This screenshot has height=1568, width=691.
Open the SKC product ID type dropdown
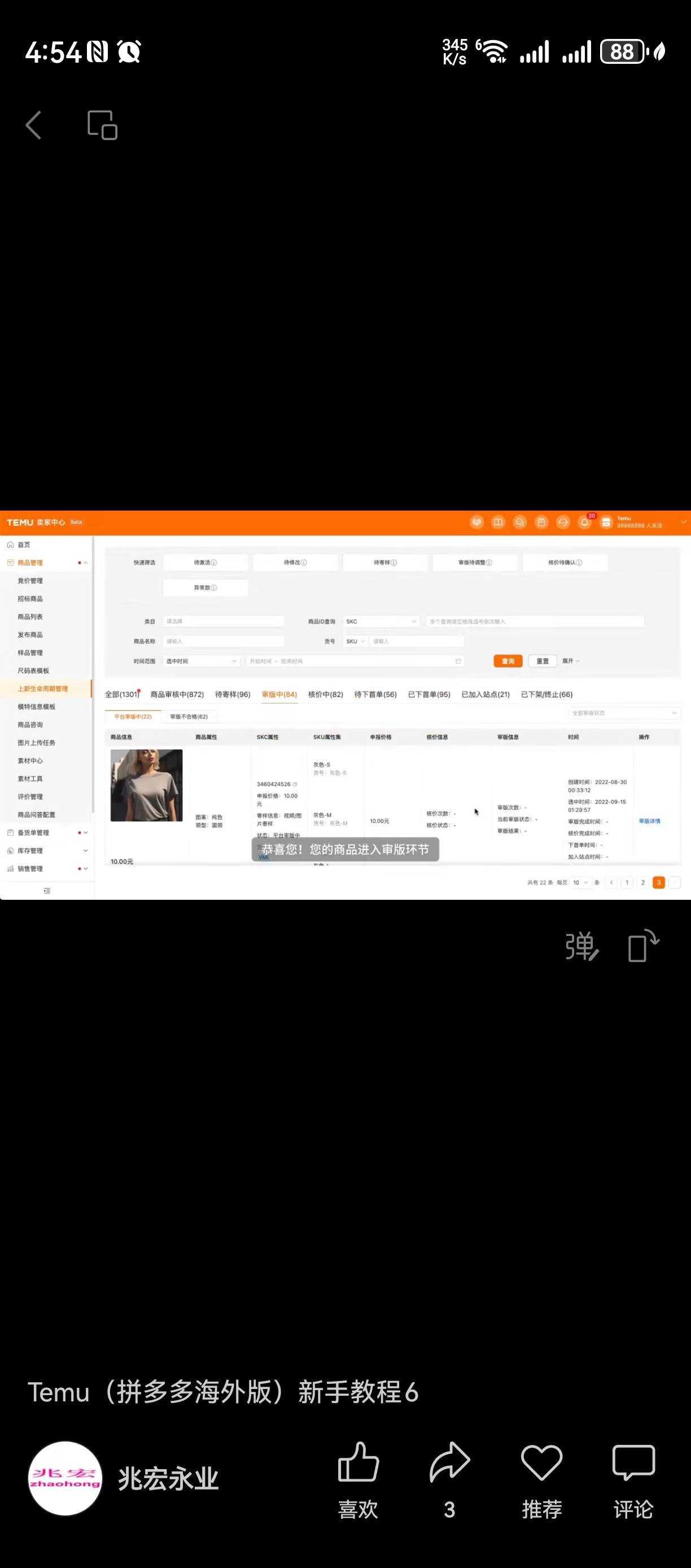(382, 621)
